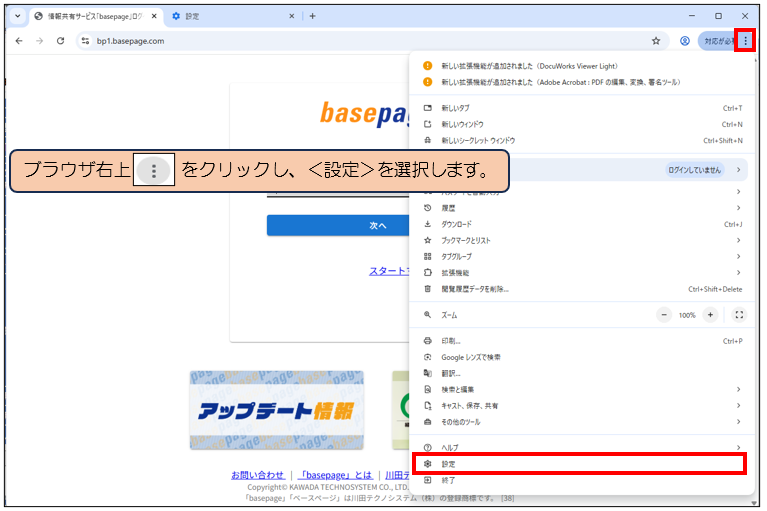Reload the page with the refresh icon
The width and height of the screenshot is (767, 511).
[61, 41]
